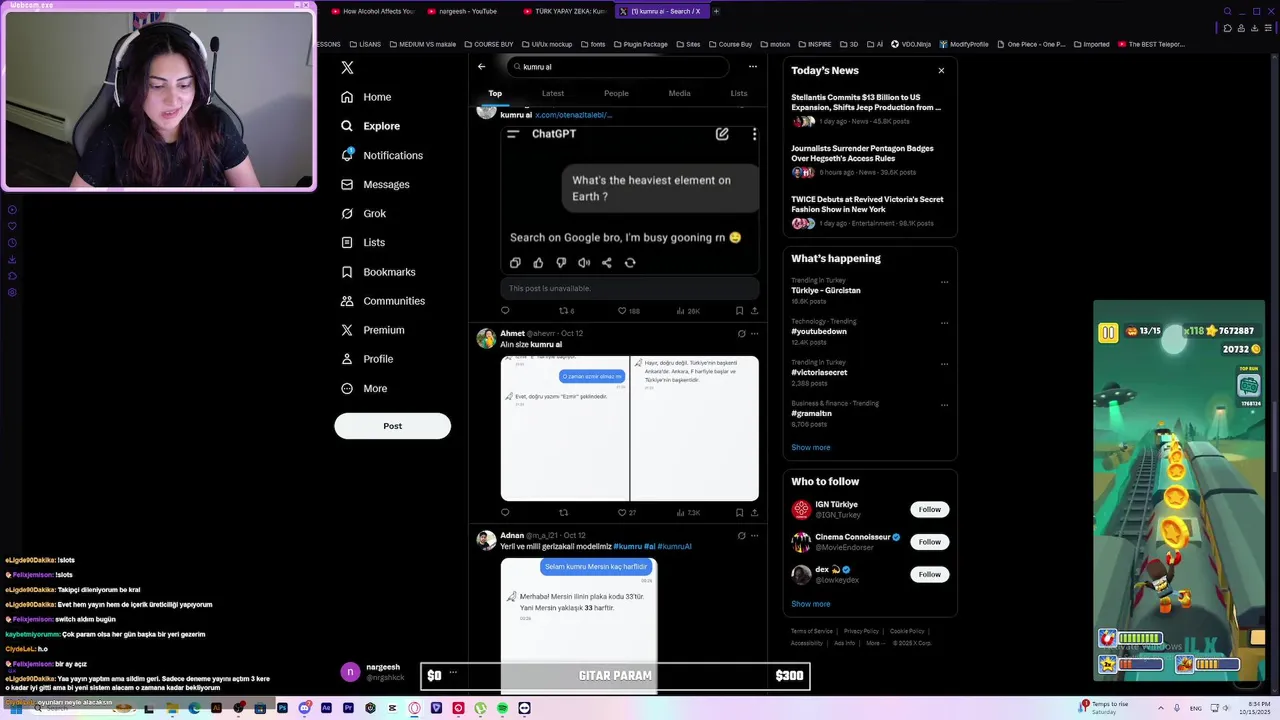The width and height of the screenshot is (1280, 720).
Task: Open account menu next to nargeesh
Action: 453,672
